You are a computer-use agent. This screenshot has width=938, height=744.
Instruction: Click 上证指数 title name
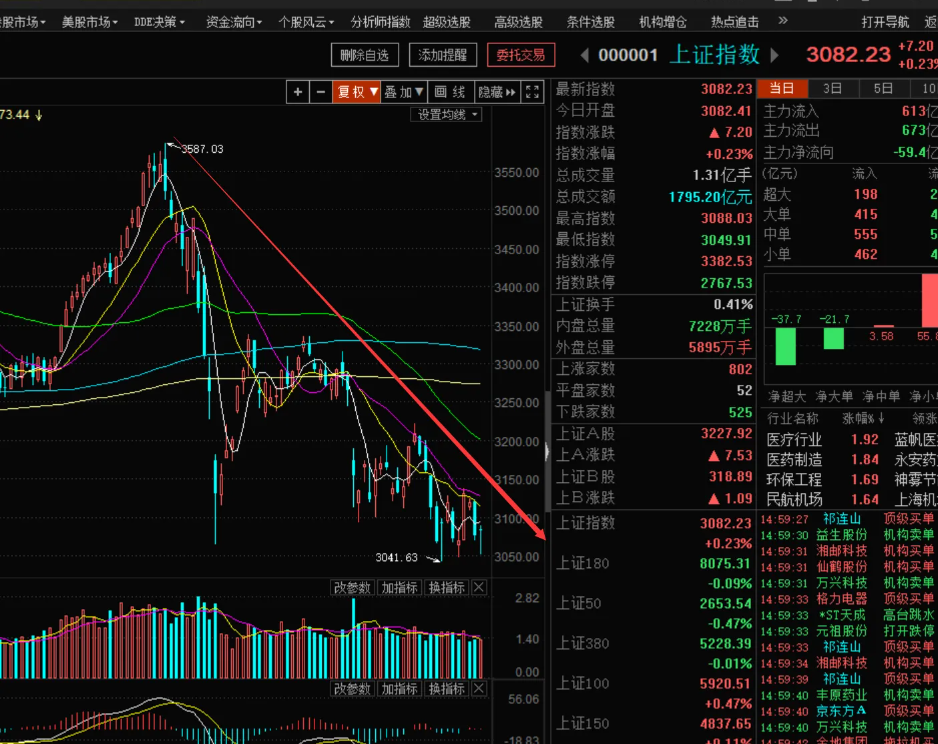(x=715, y=55)
